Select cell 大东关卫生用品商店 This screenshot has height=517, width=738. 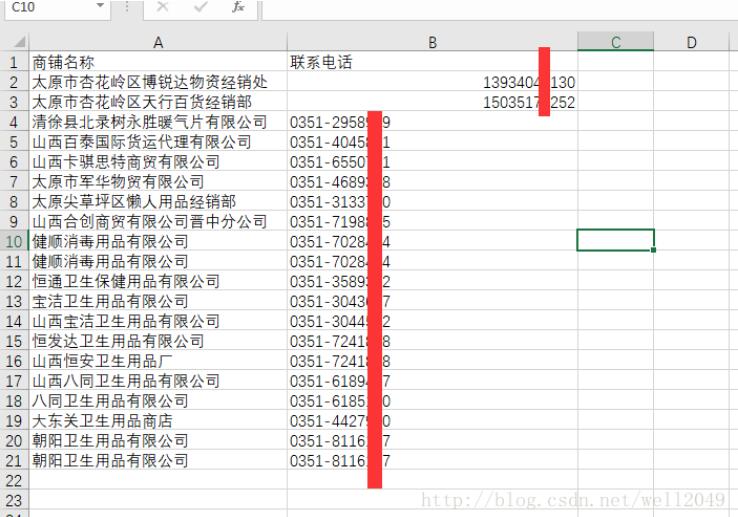point(158,420)
